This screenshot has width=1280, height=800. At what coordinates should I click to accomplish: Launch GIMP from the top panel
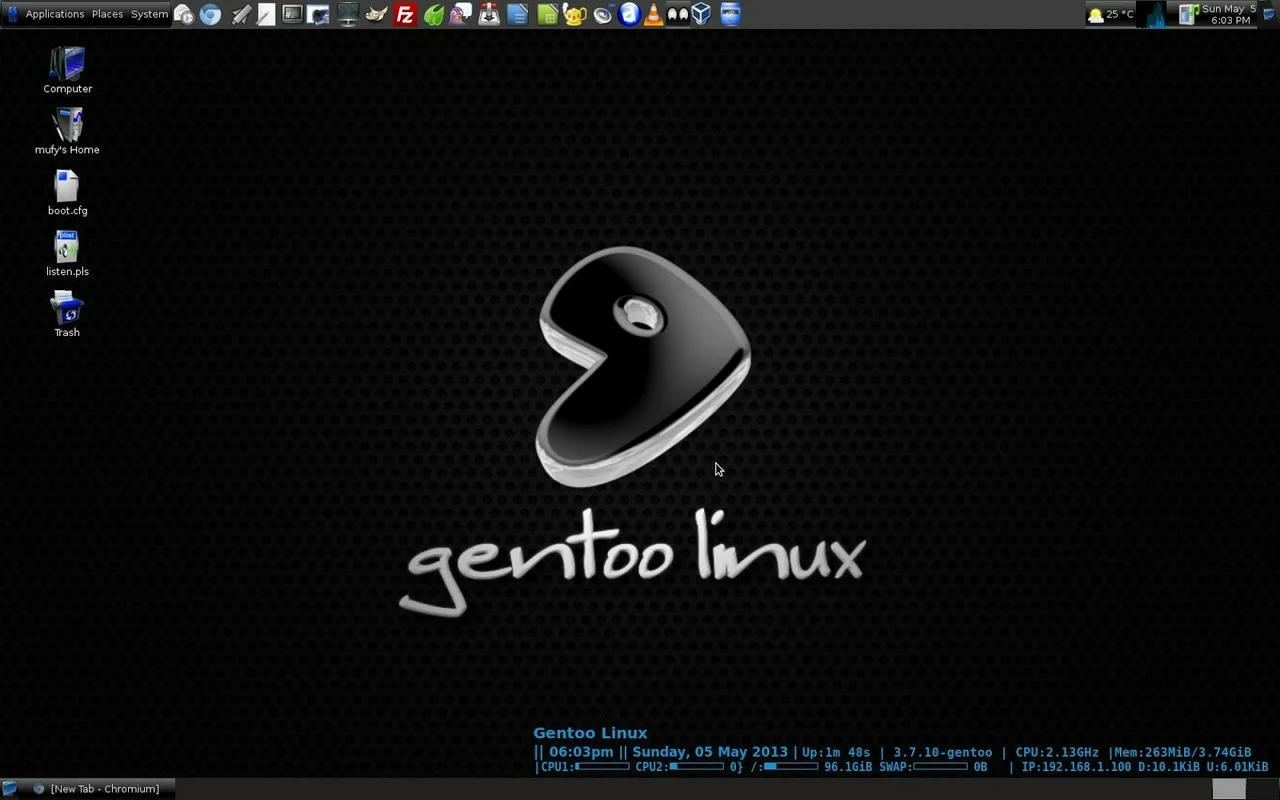pyautogui.click(x=377, y=13)
